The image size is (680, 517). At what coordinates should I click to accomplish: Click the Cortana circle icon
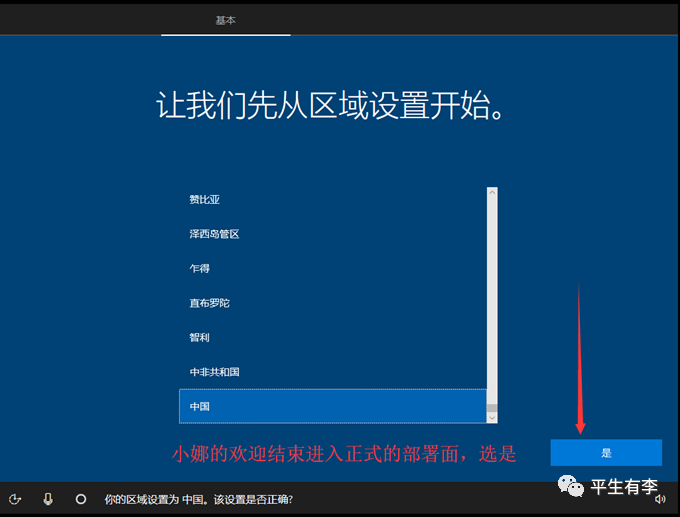[x=81, y=499]
